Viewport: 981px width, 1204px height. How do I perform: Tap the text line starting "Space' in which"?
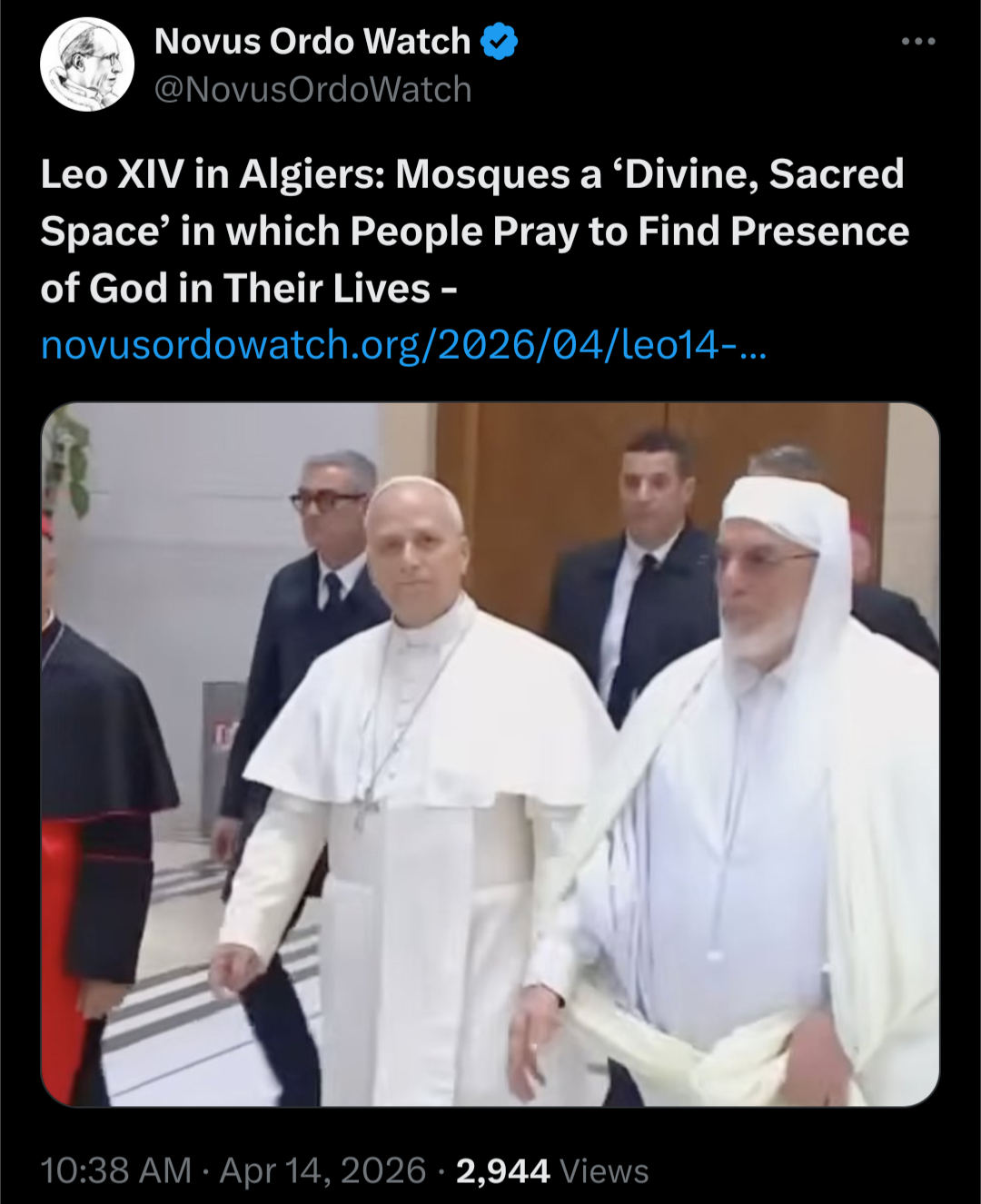[475, 232]
